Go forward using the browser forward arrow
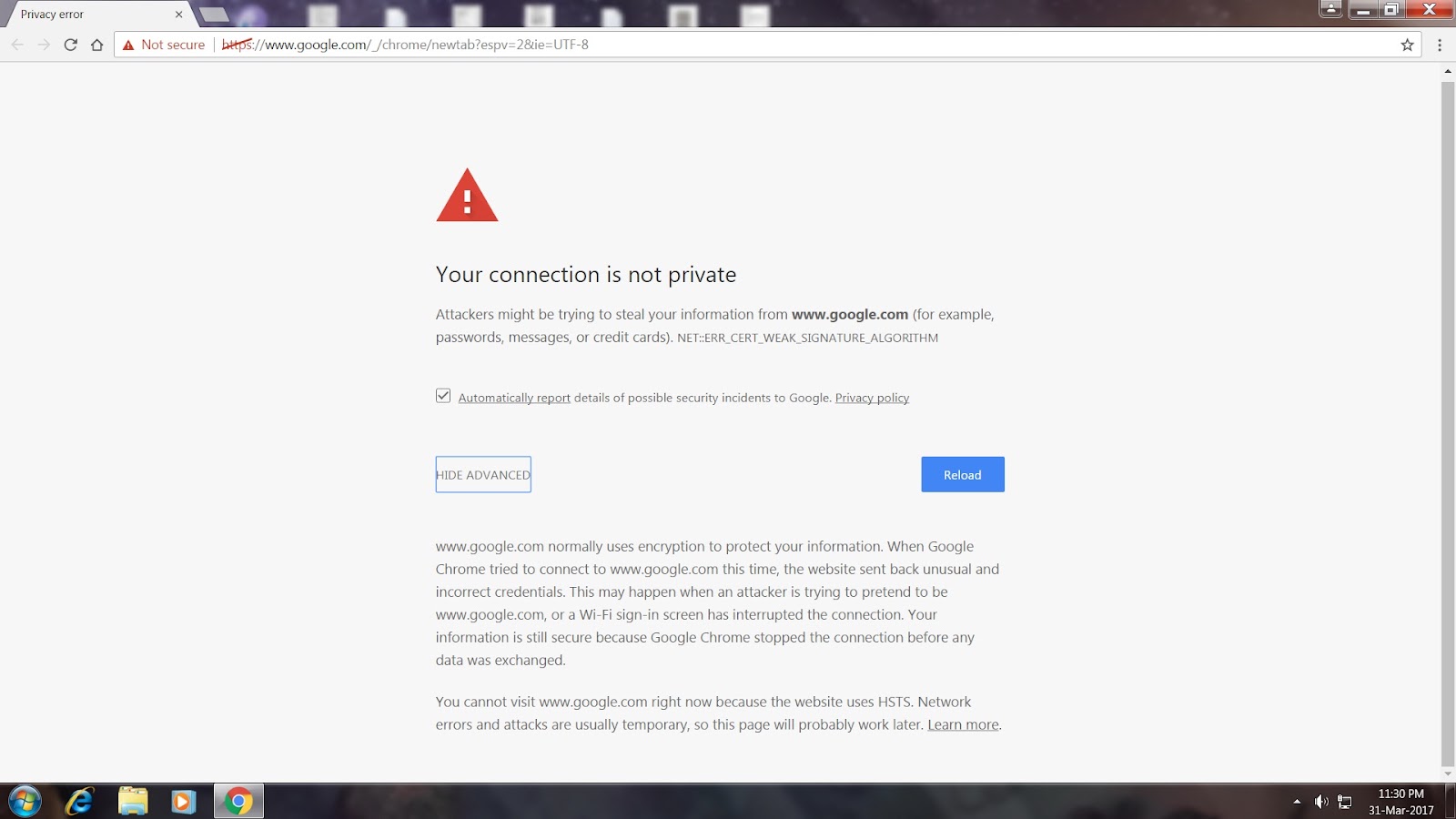The image size is (1456, 819). click(44, 45)
